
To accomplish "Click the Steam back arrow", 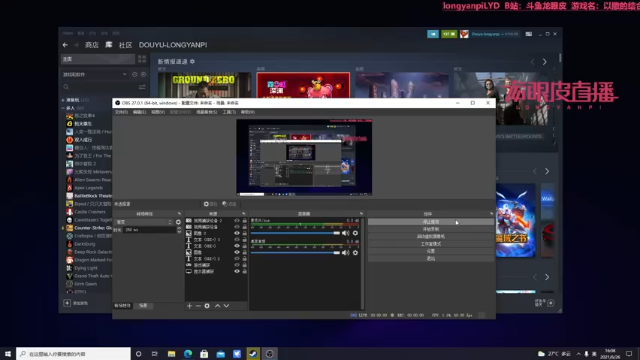I will (65, 45).
